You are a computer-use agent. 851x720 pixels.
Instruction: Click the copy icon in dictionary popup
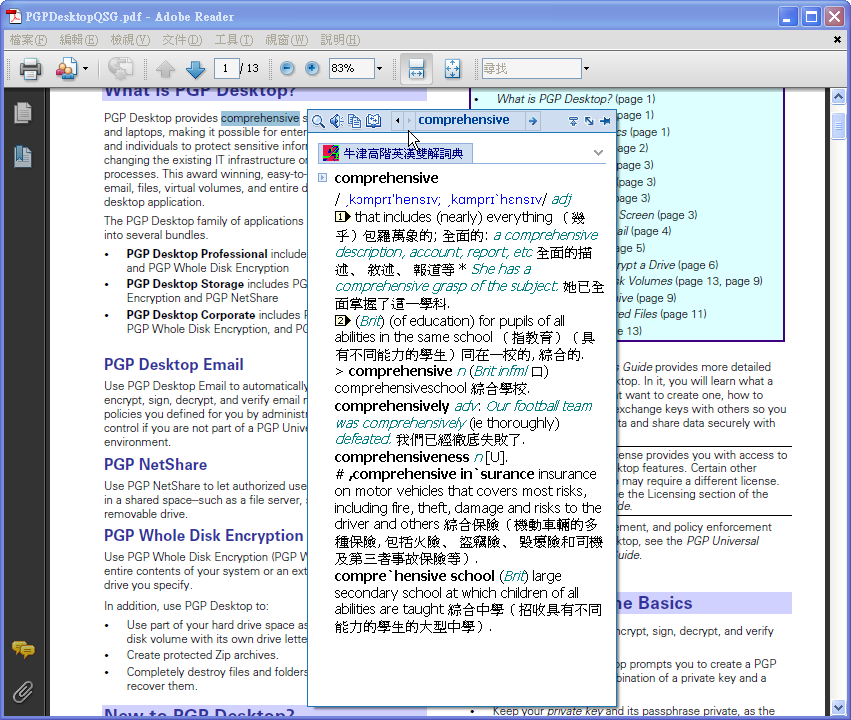pyautogui.click(x=354, y=121)
